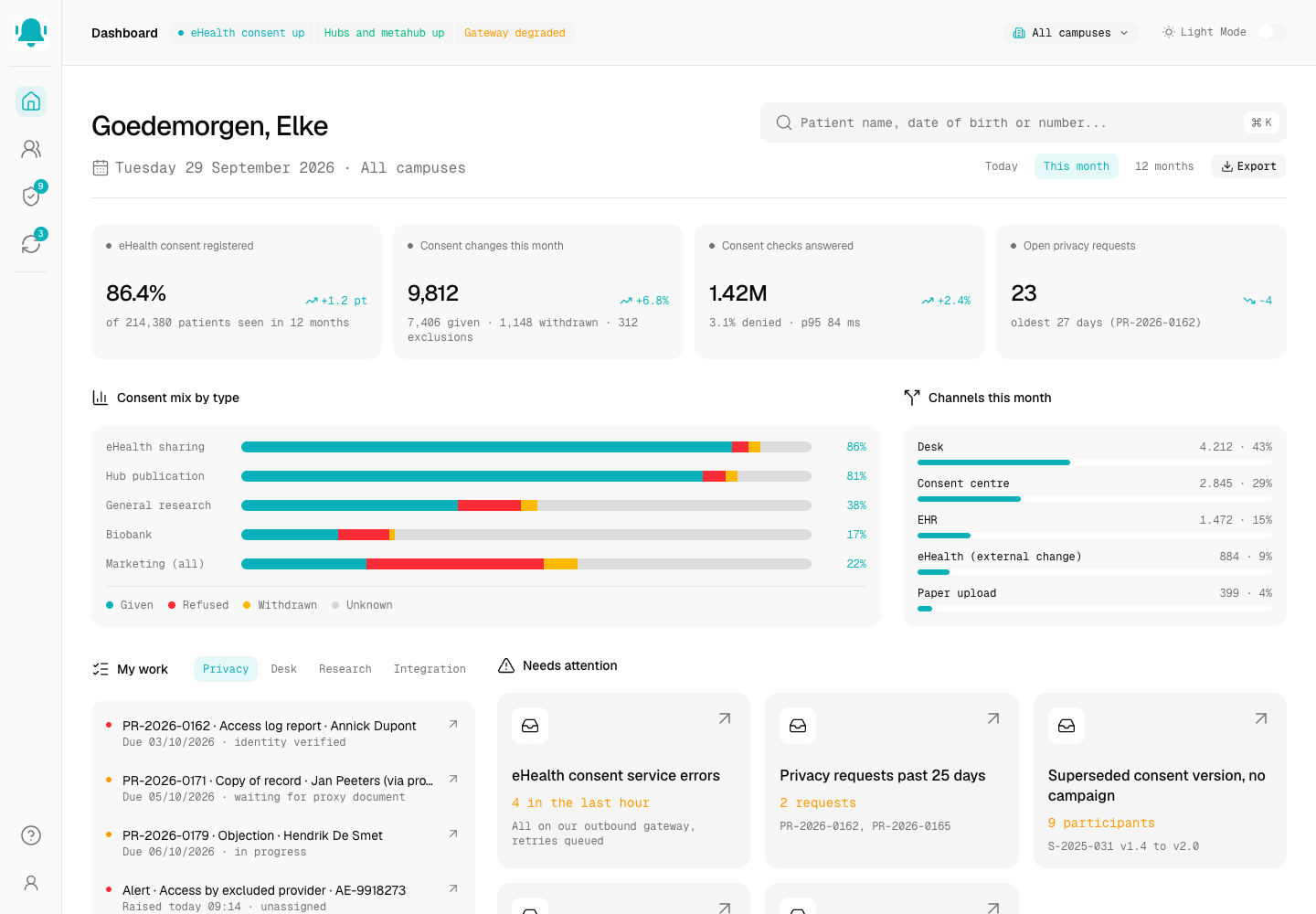Click the eHealth consent up status pill
The width and height of the screenshot is (1316, 914).
(x=242, y=33)
